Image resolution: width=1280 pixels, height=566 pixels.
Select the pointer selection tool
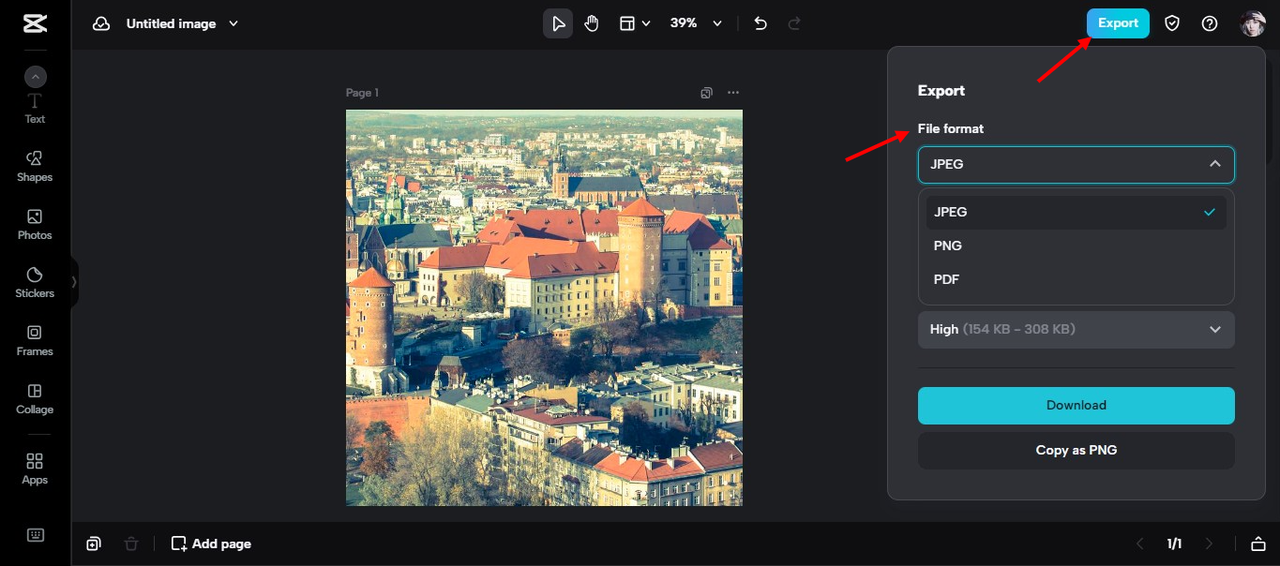coord(558,24)
